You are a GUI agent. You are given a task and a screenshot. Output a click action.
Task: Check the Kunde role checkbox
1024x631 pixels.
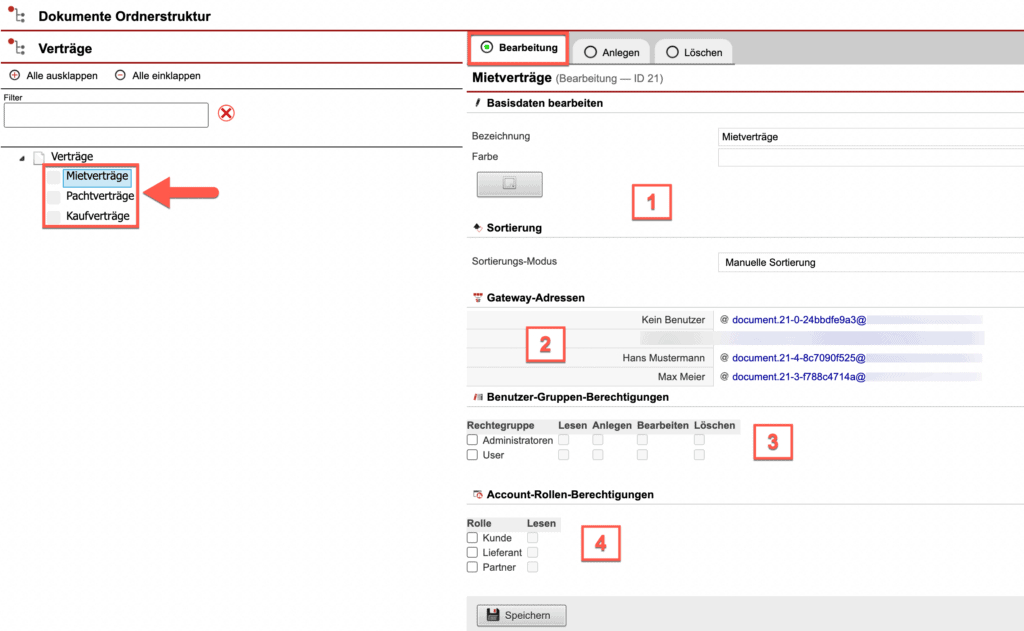471,538
